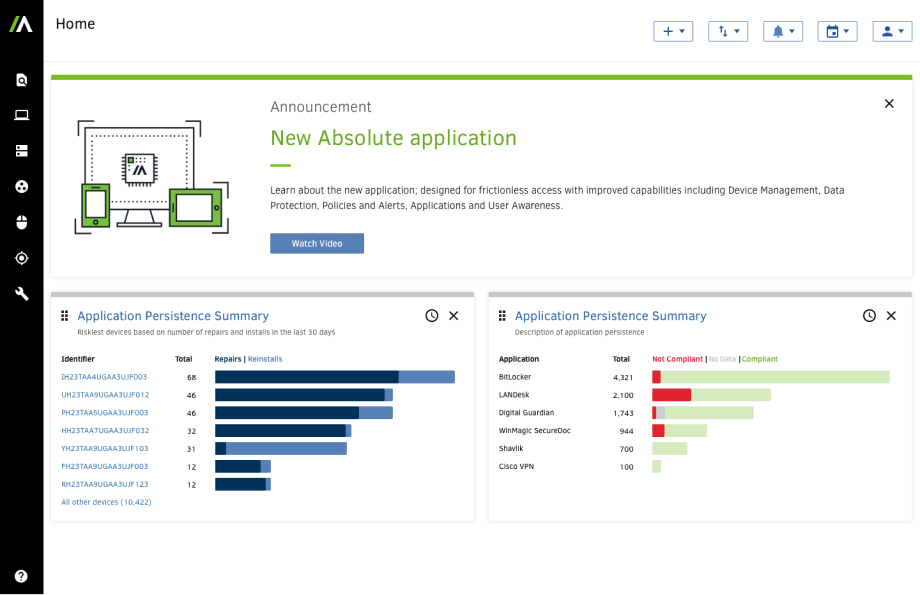Open the user profile dropdown
The image size is (920, 595).
pos(892,31)
